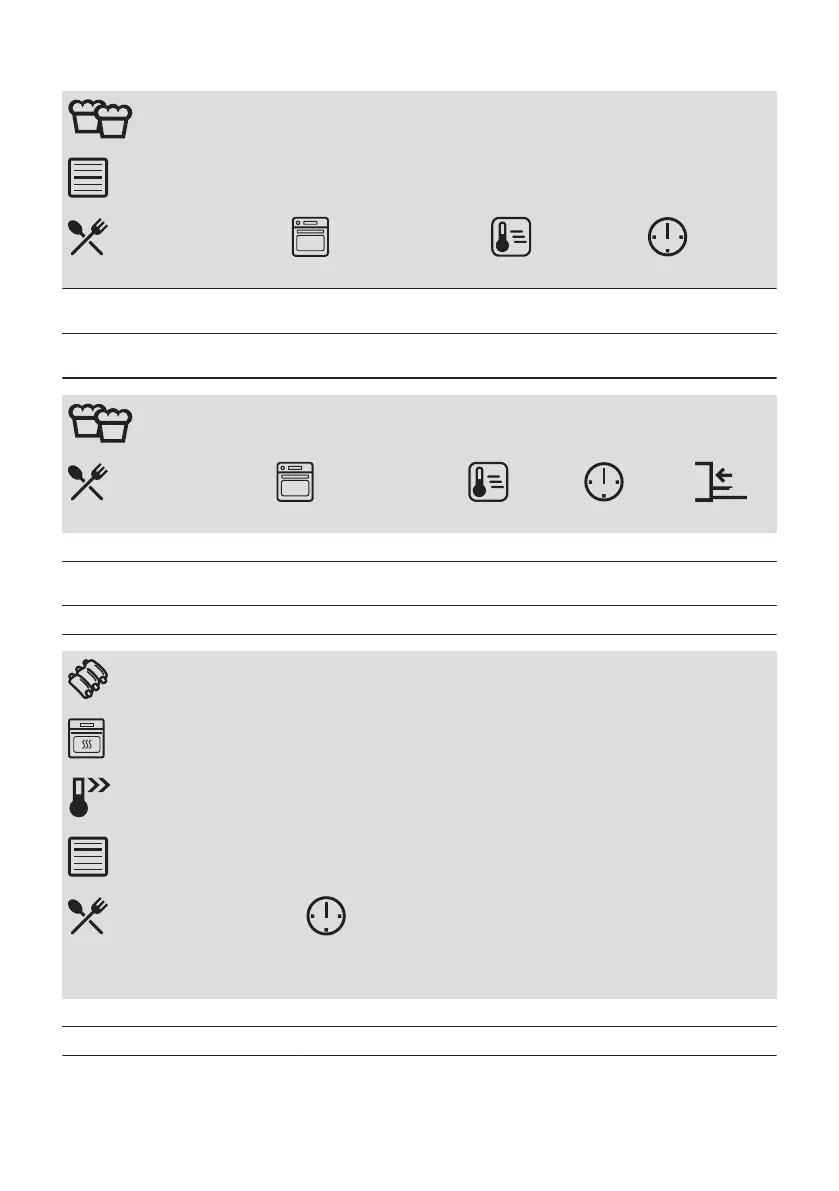
Task: Select the oven icon with heat waves
Action: point(87,738)
